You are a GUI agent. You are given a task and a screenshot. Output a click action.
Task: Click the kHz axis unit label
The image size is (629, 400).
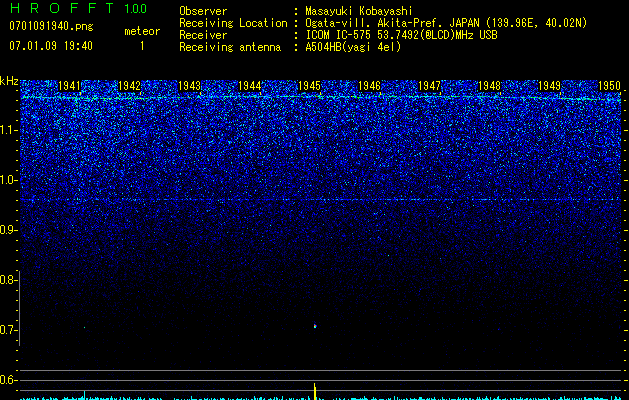point(9,81)
